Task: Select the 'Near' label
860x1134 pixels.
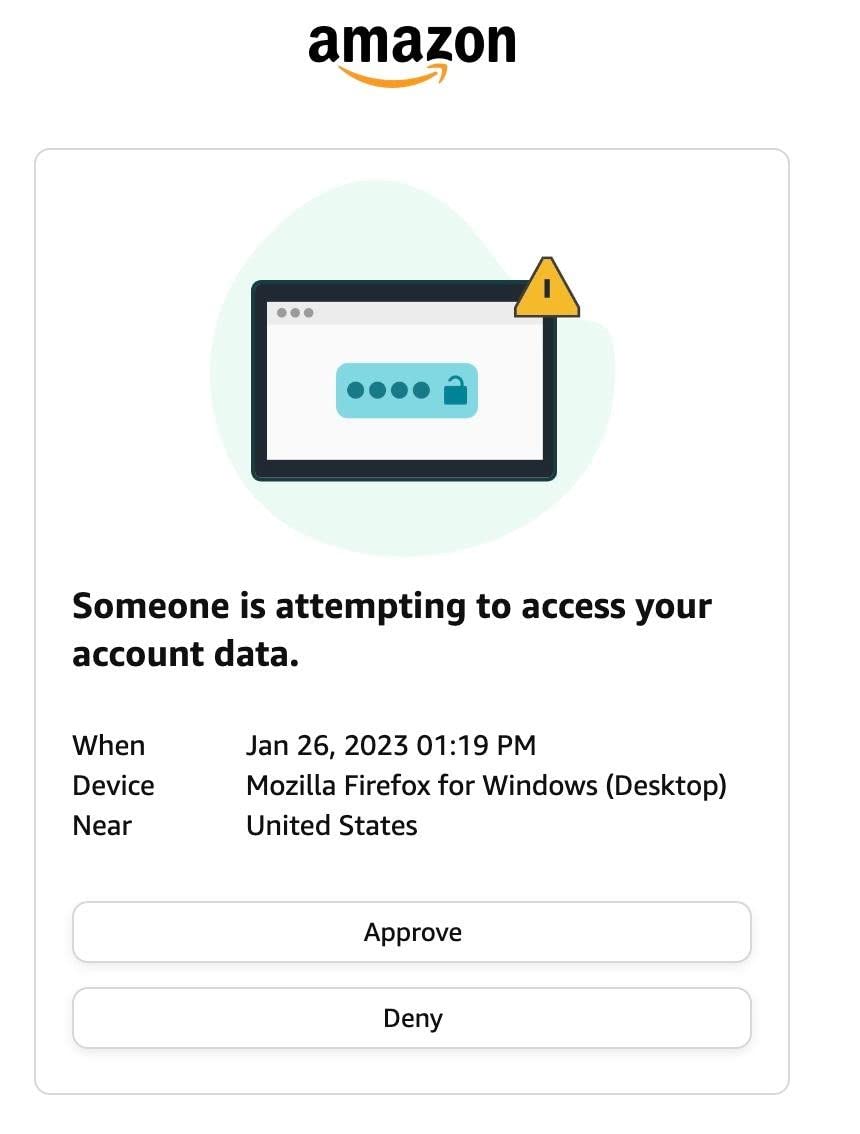Action: [102, 826]
